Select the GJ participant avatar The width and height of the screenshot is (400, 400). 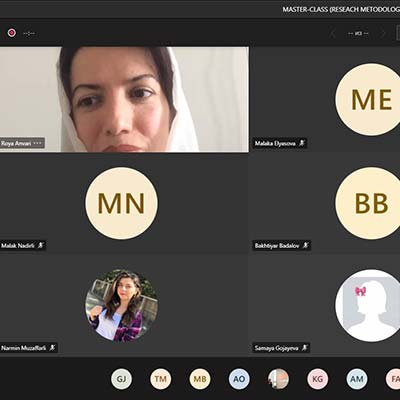(121, 379)
